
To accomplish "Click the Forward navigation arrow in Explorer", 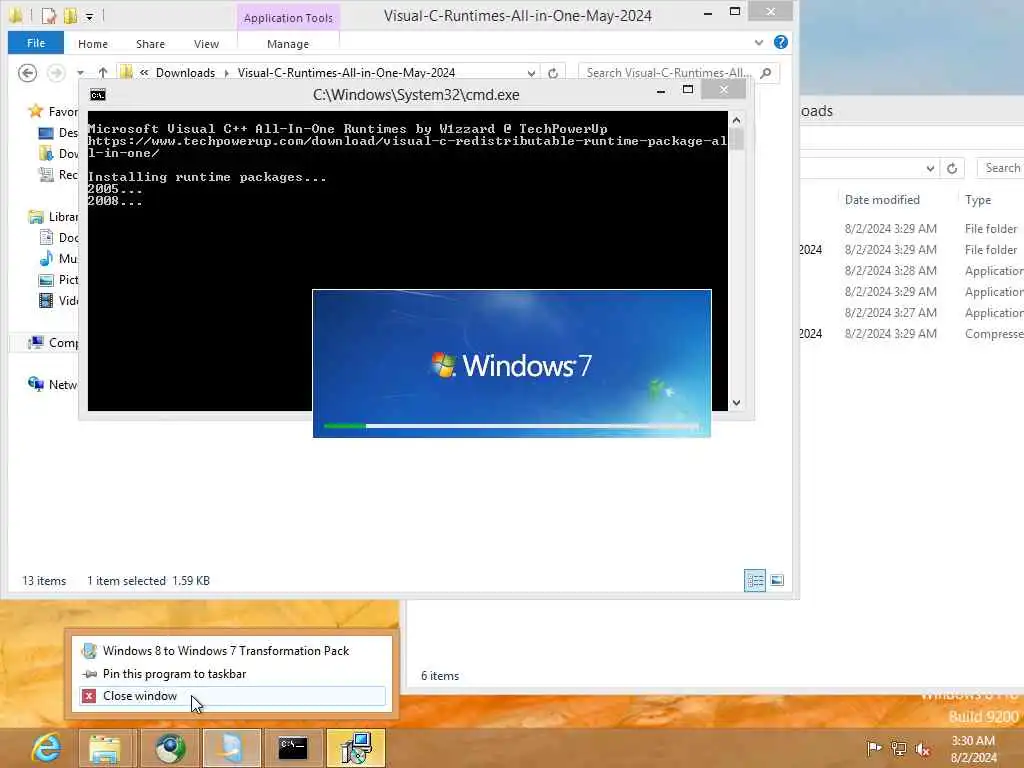I will click(x=56, y=72).
